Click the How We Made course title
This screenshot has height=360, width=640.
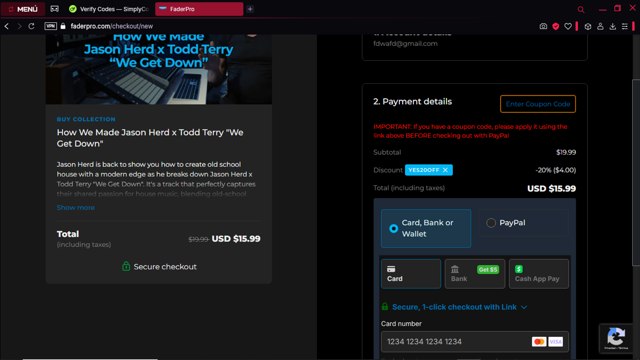(150, 138)
